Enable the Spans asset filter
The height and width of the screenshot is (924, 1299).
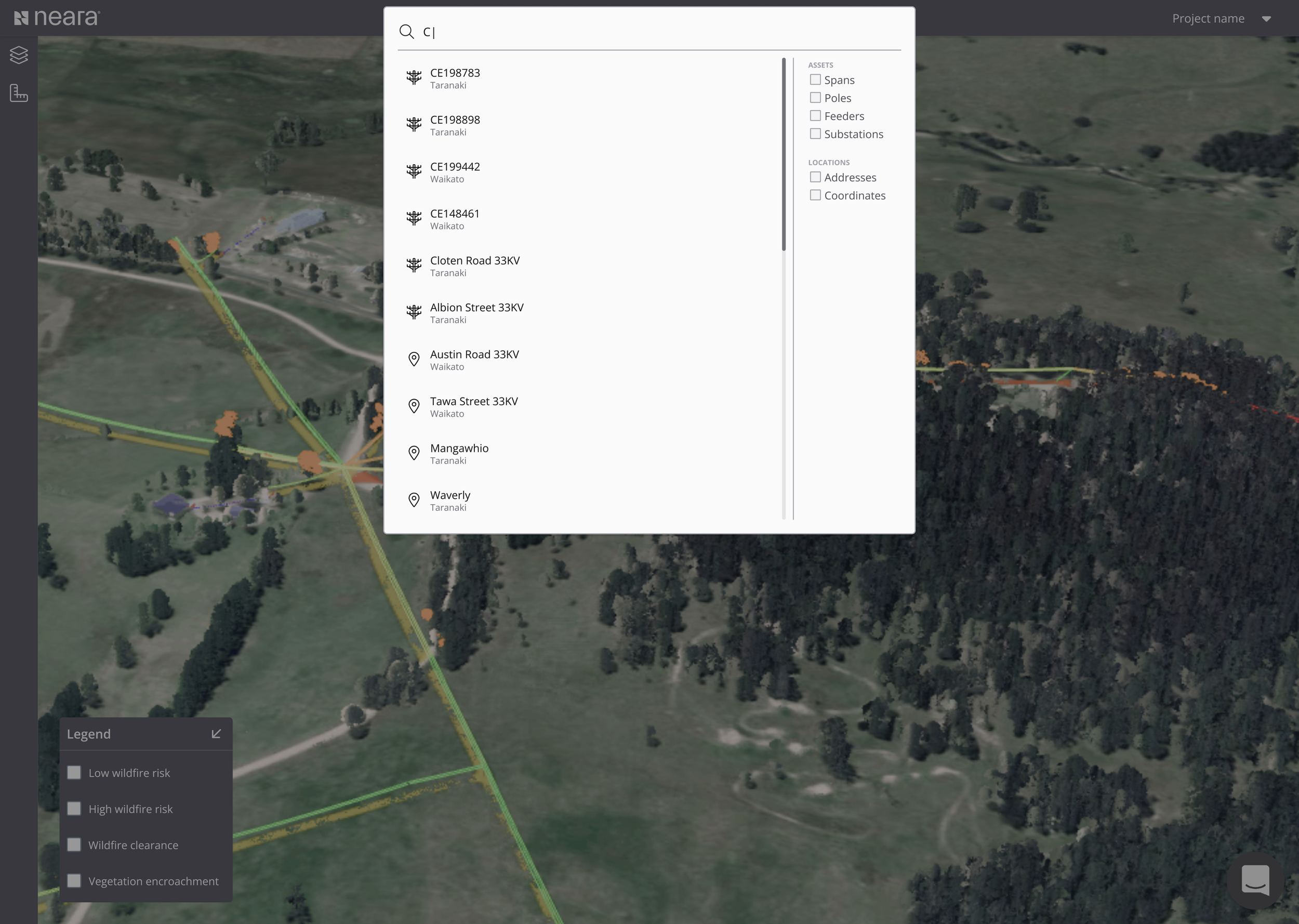815,80
